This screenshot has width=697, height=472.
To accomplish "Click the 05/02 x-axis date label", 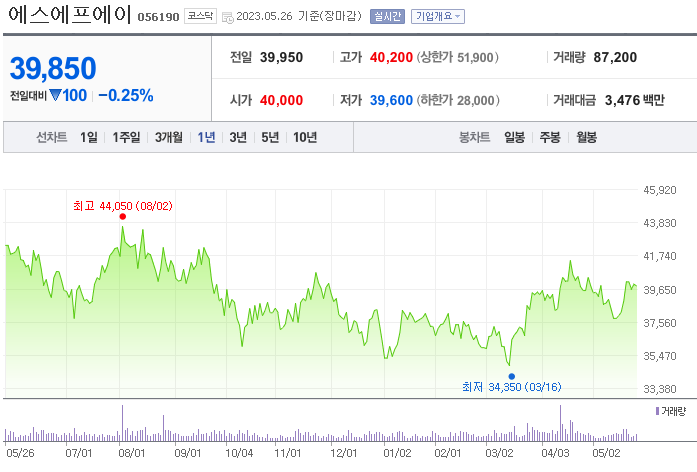I will (606, 453).
